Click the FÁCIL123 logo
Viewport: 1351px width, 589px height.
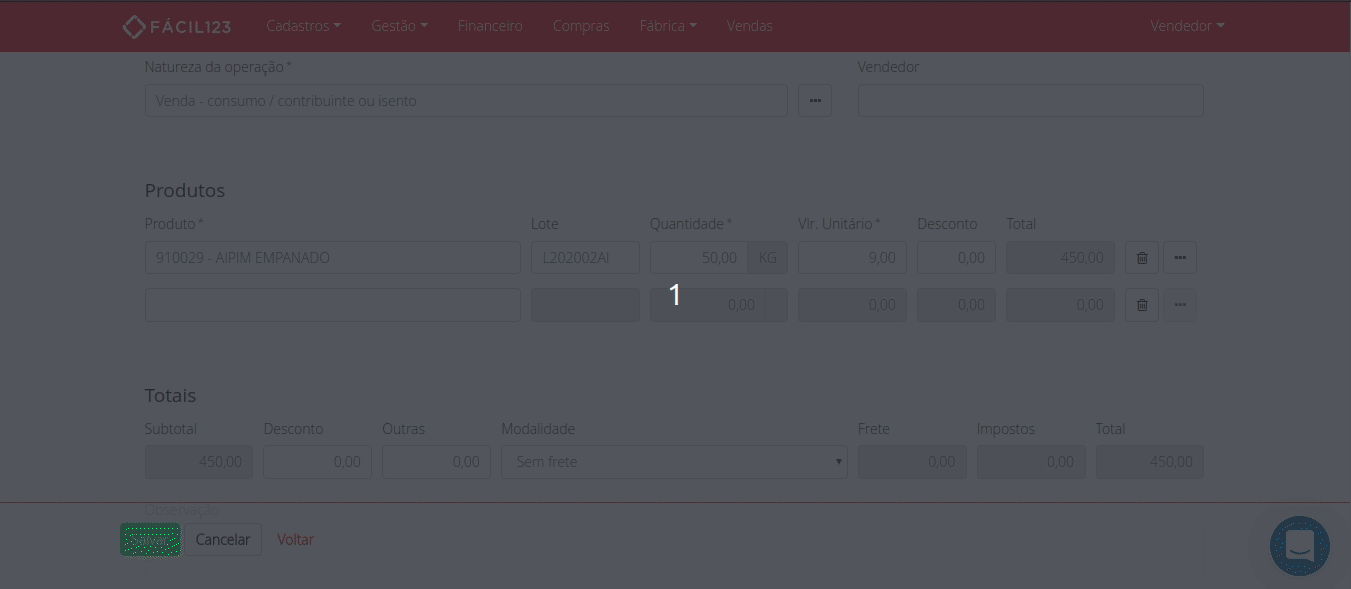176,26
